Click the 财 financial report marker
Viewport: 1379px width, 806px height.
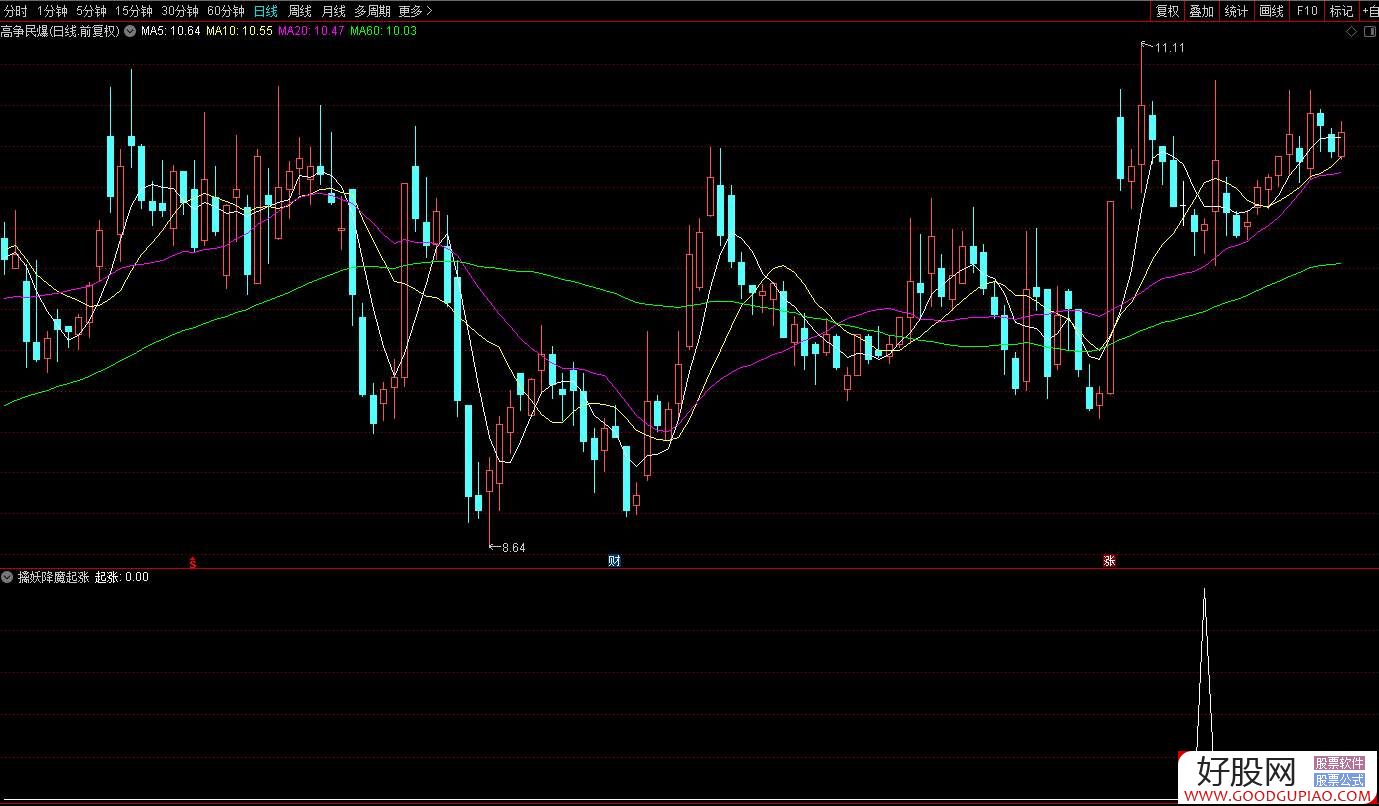(614, 561)
